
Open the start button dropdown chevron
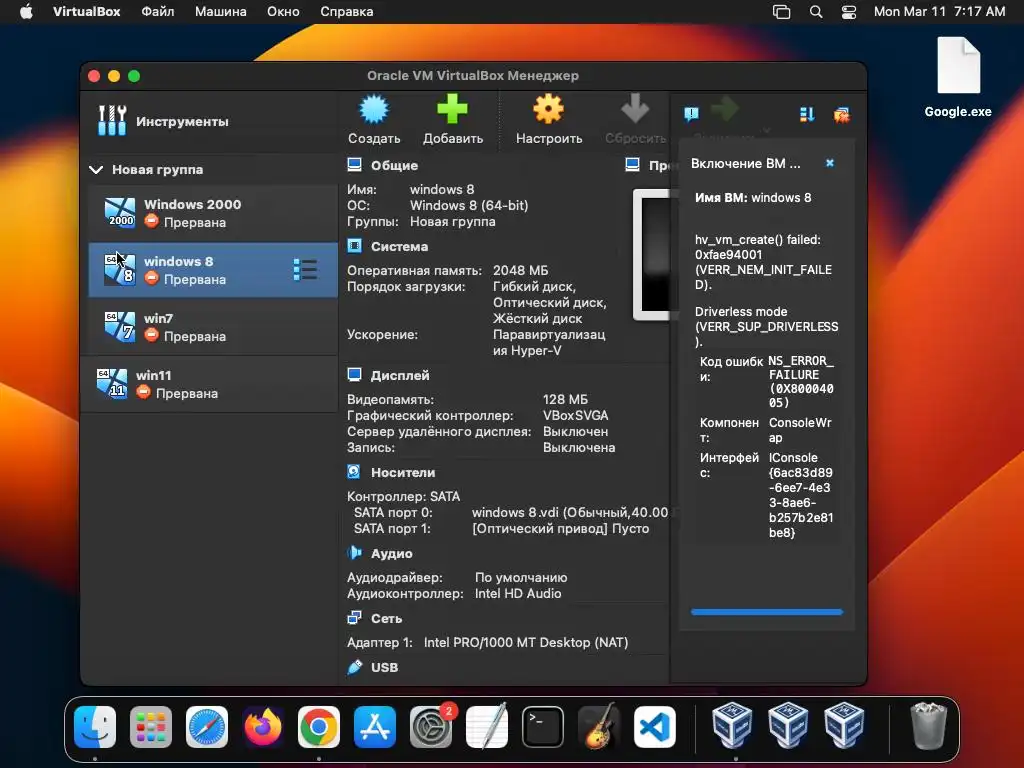766,131
